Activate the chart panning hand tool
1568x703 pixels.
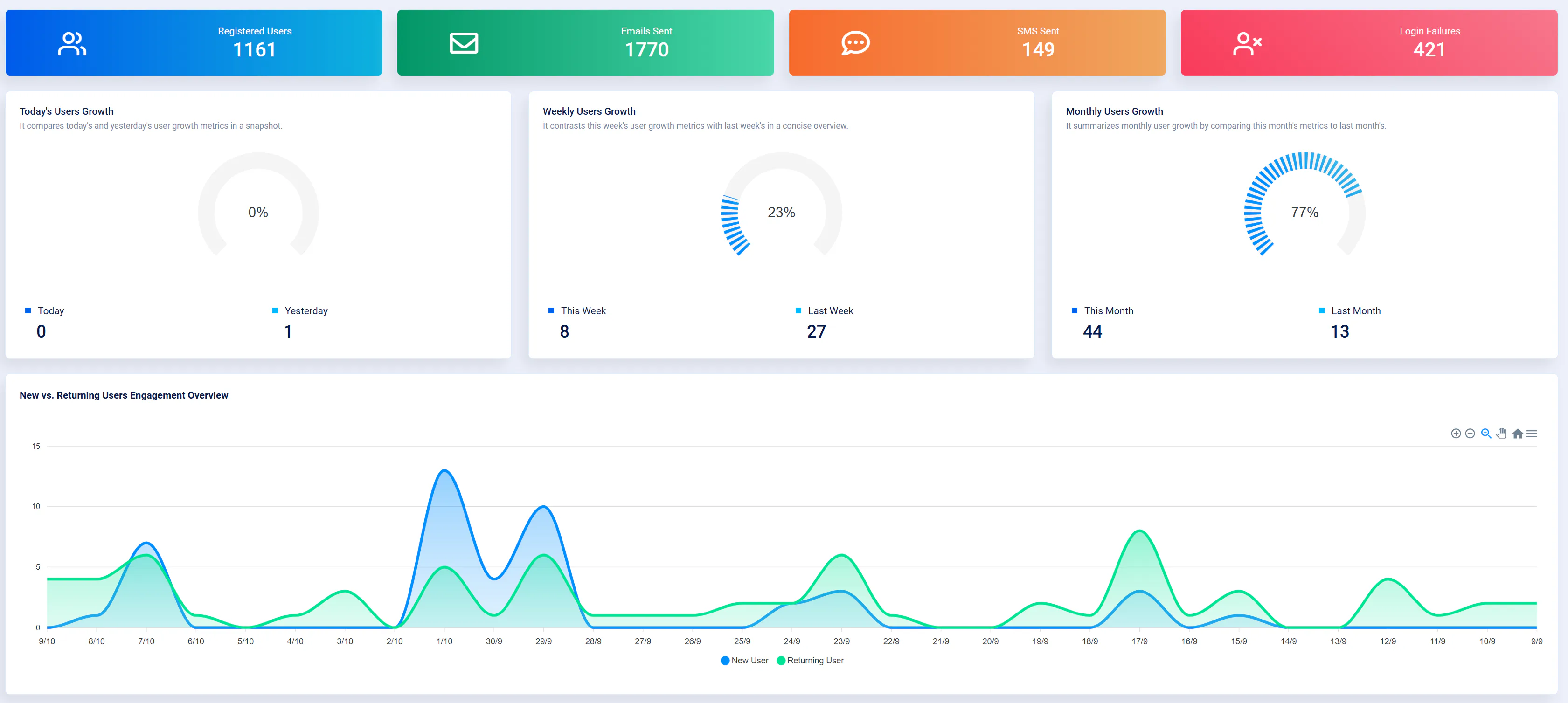tap(1502, 434)
